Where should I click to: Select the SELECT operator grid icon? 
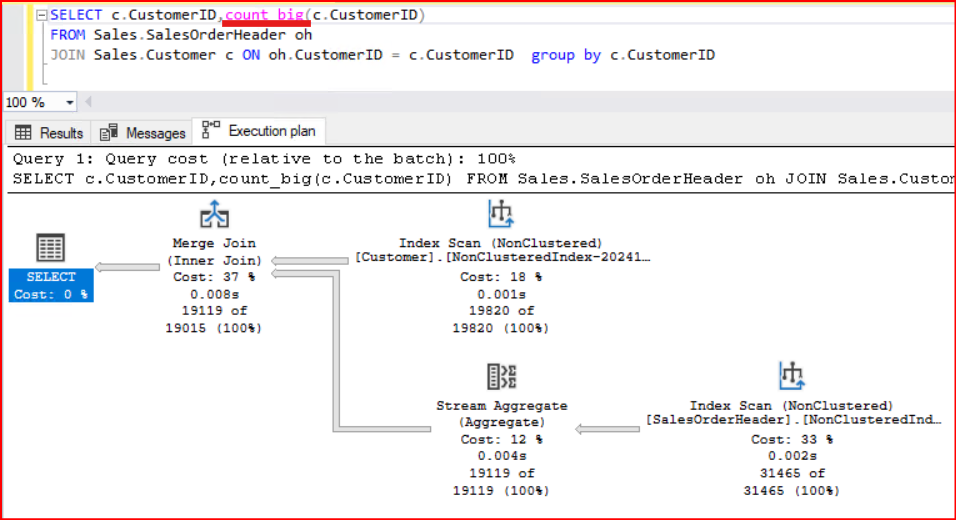(x=50, y=249)
